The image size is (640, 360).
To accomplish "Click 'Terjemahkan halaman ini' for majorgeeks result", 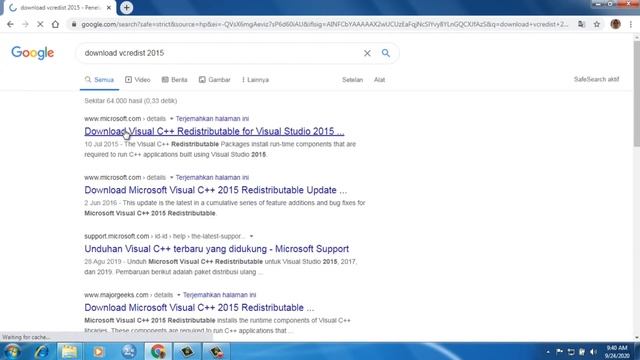I will (220, 295).
